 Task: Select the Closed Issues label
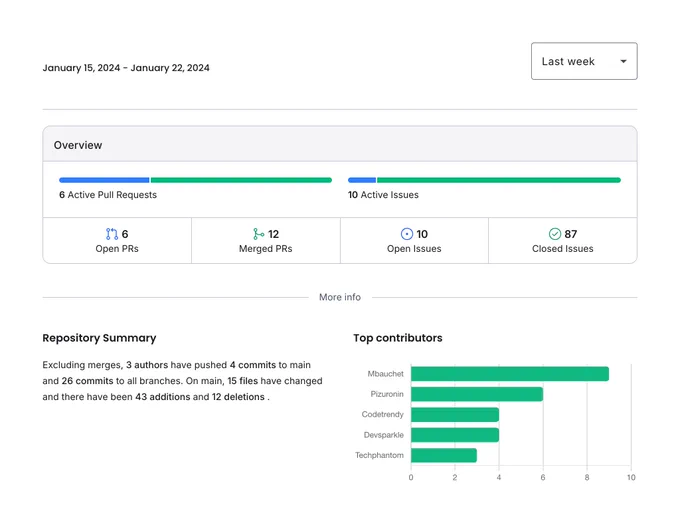point(562,249)
